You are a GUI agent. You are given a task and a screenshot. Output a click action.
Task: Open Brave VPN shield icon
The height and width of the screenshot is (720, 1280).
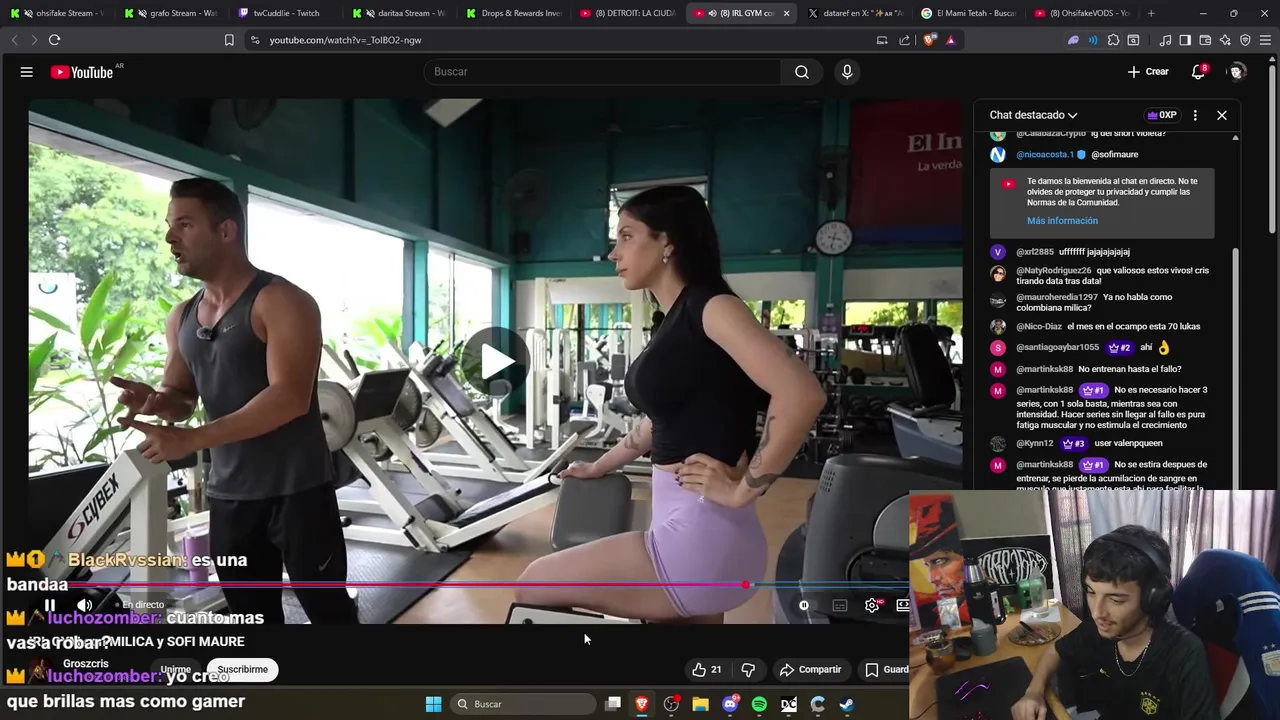[x=1245, y=40]
